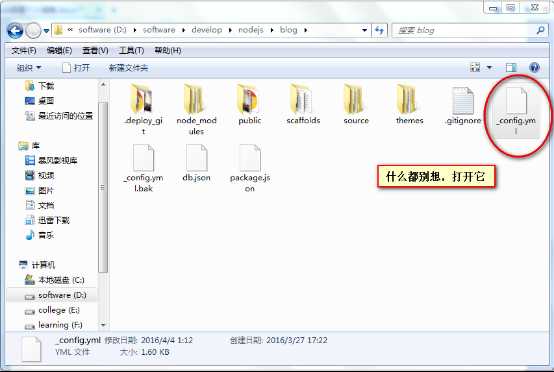Open the 组织 dropdown in toolbar
Image resolution: width=554 pixels, height=372 pixels.
click(x=29, y=67)
